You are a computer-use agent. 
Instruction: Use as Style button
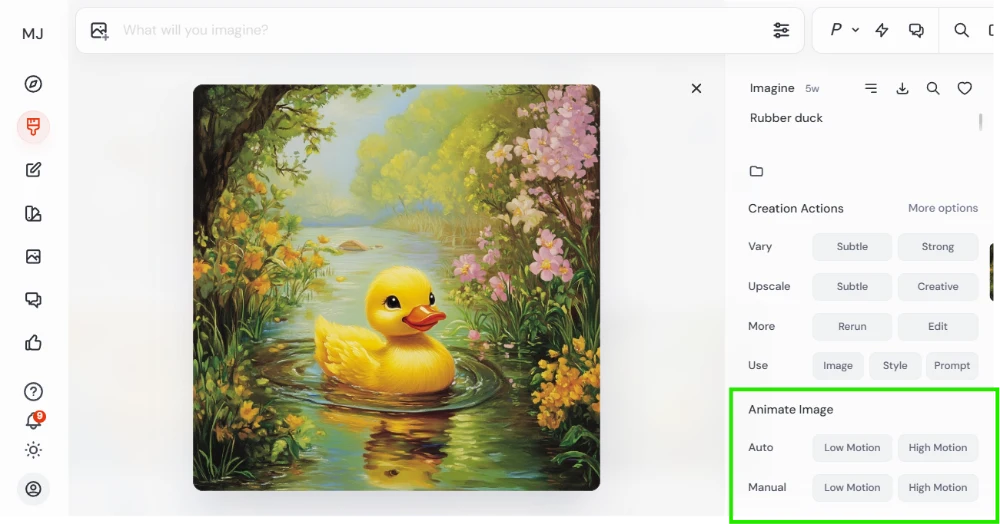pyautogui.click(x=895, y=366)
